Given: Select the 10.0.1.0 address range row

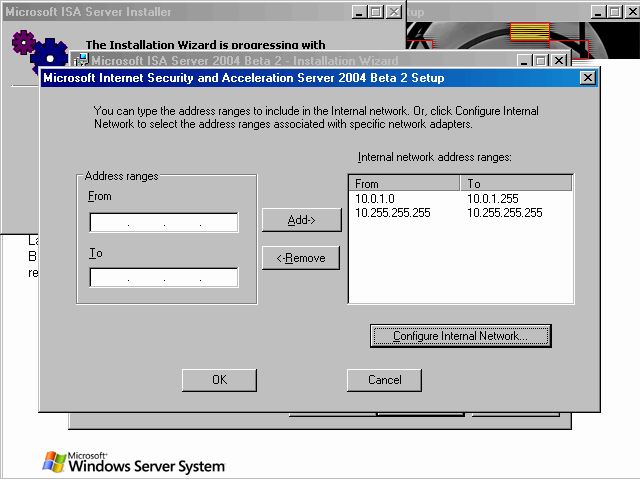Looking at the screenshot, I should [x=375, y=199].
